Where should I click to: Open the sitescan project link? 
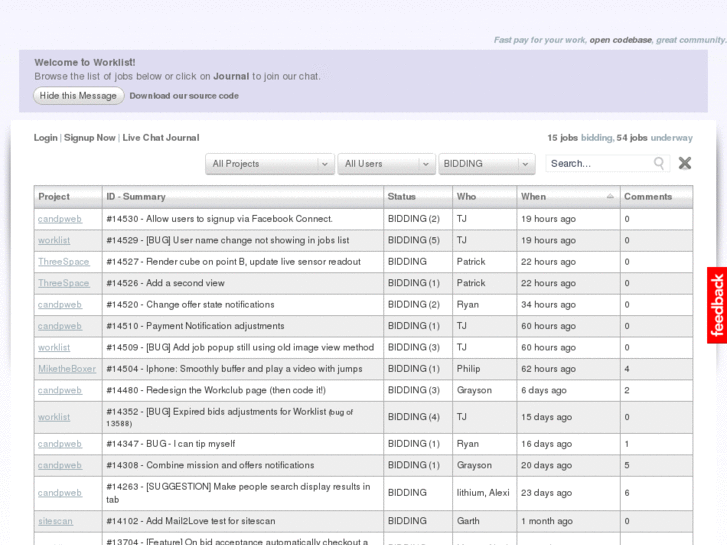pyautogui.click(x=55, y=521)
